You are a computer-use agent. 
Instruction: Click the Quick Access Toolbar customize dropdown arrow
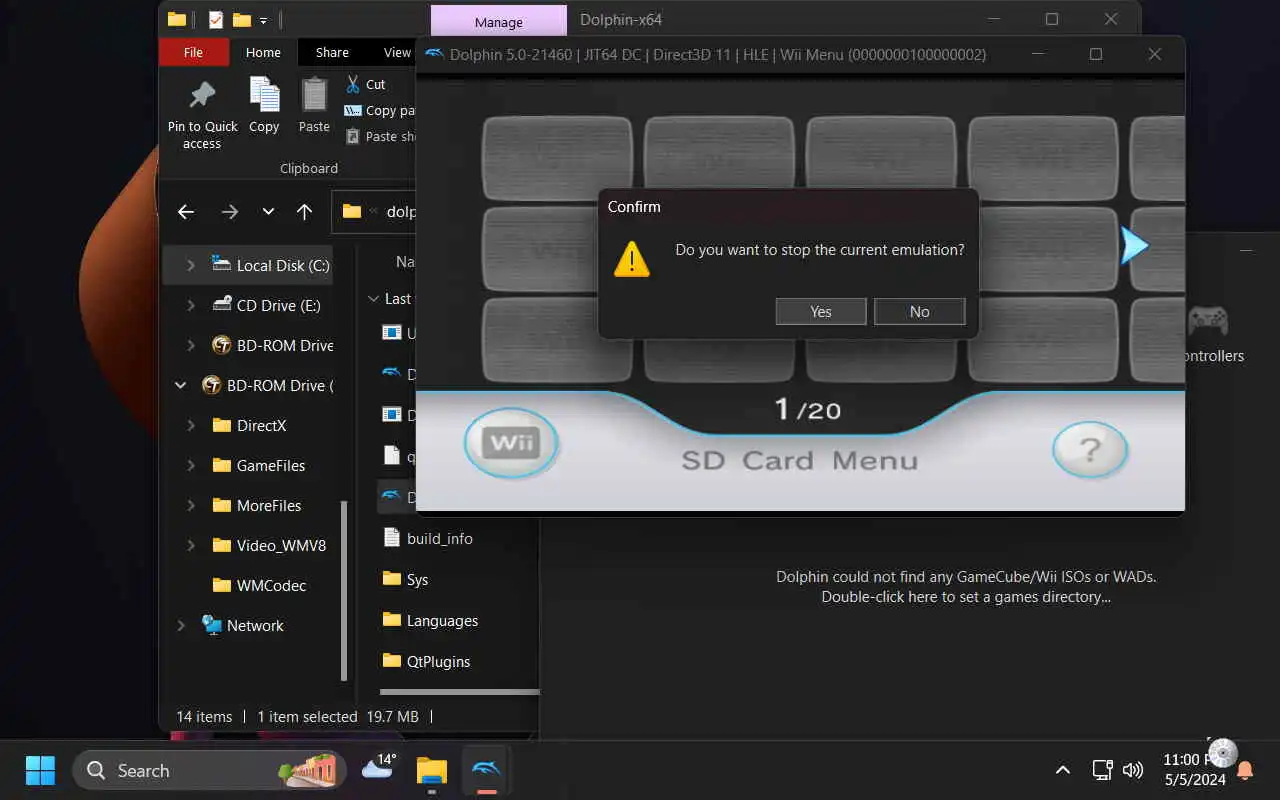(x=264, y=19)
